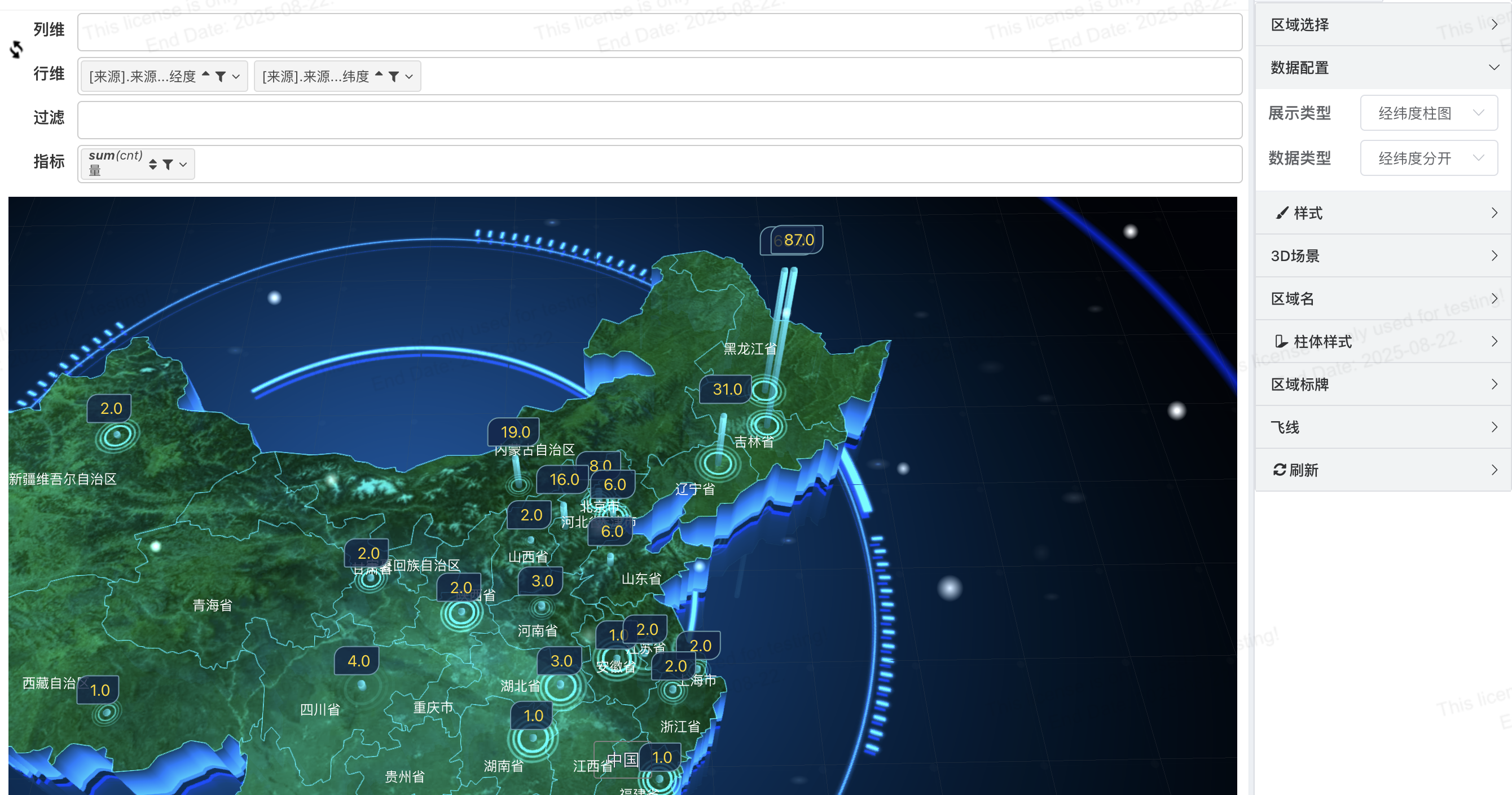Click the 16.0 data label on map
1512x795 pixels.
[564, 479]
